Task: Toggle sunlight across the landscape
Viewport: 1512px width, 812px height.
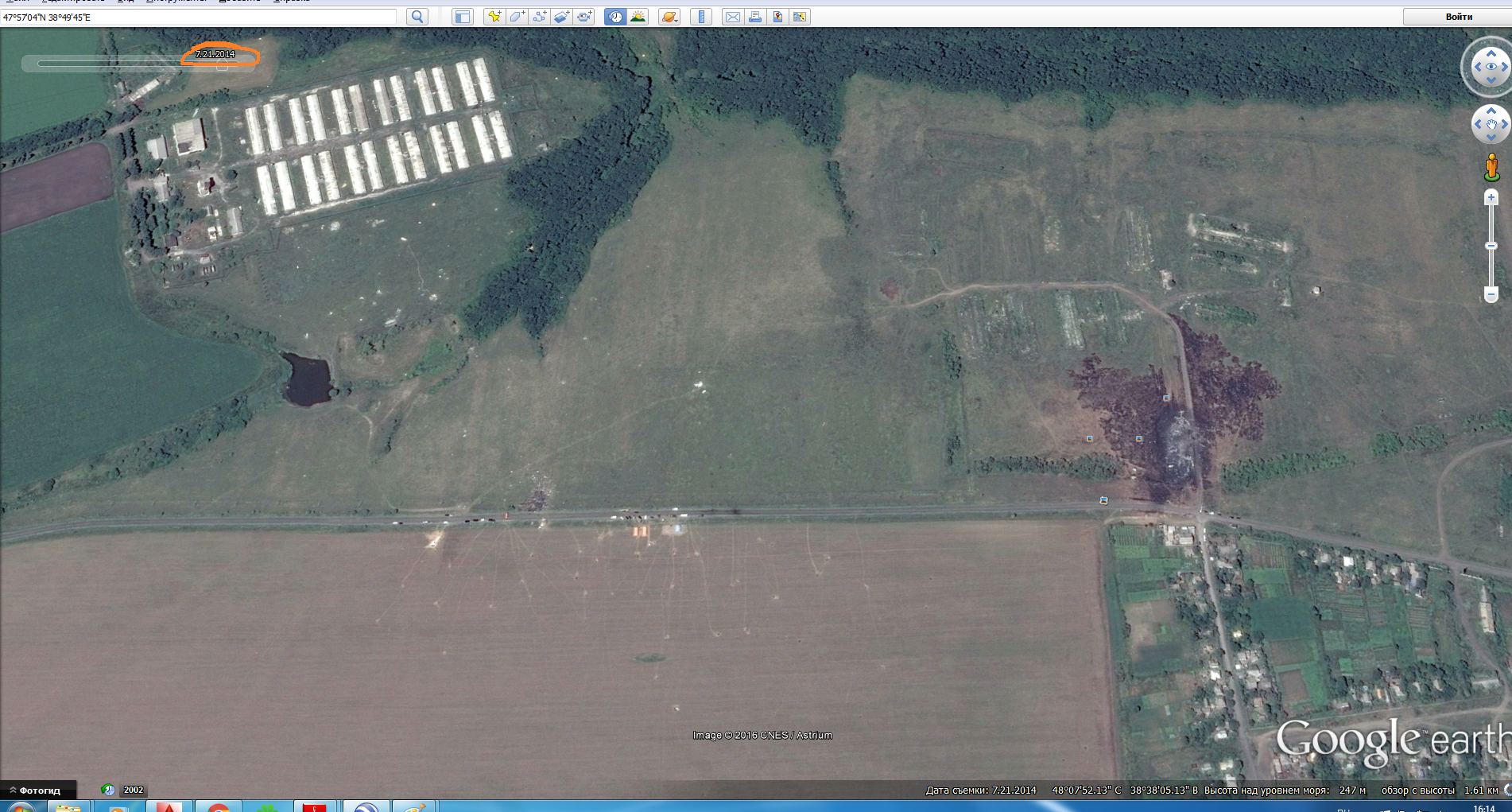Action: pos(638,17)
